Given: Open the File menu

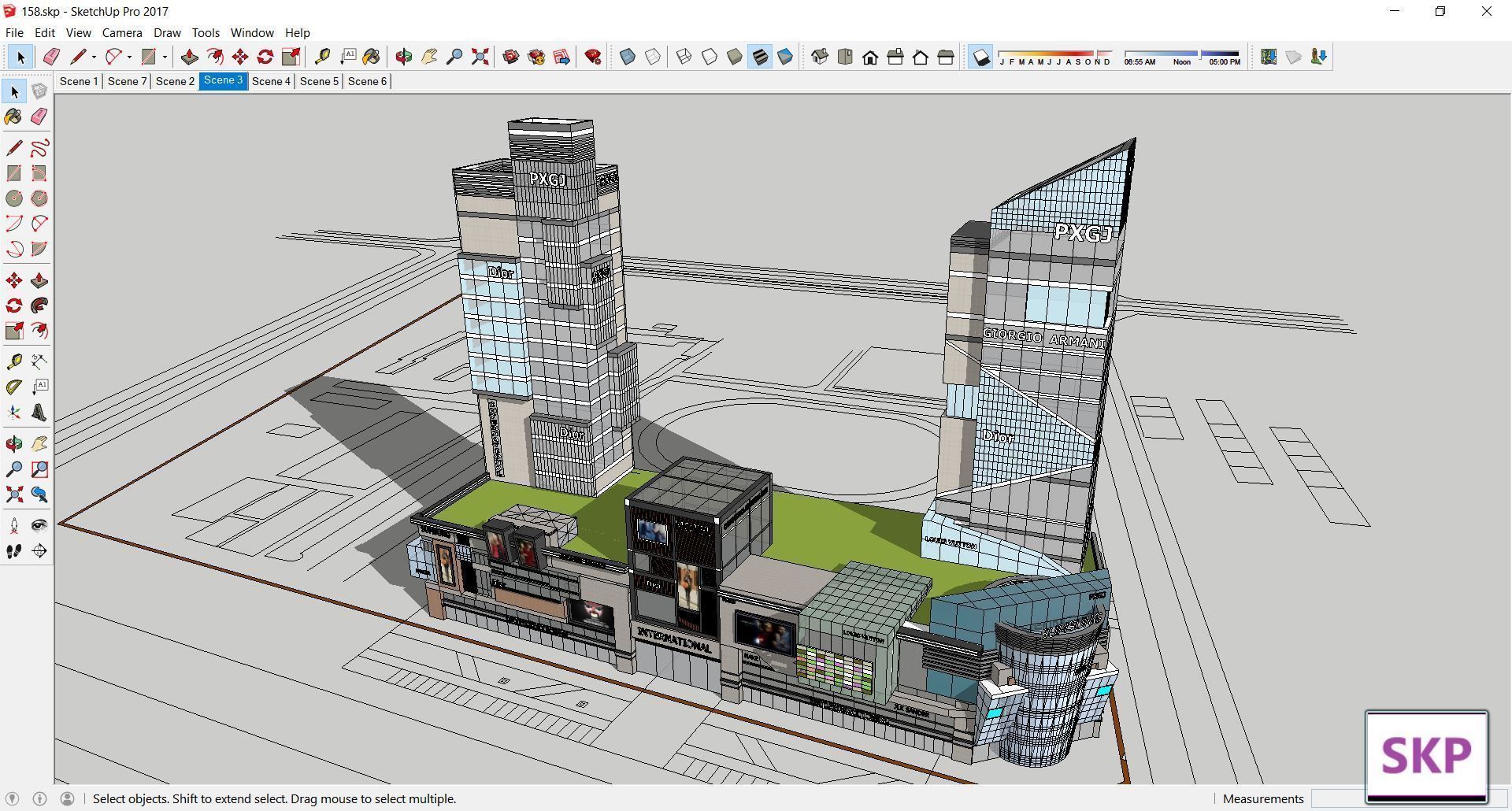Looking at the screenshot, I should coord(14,32).
